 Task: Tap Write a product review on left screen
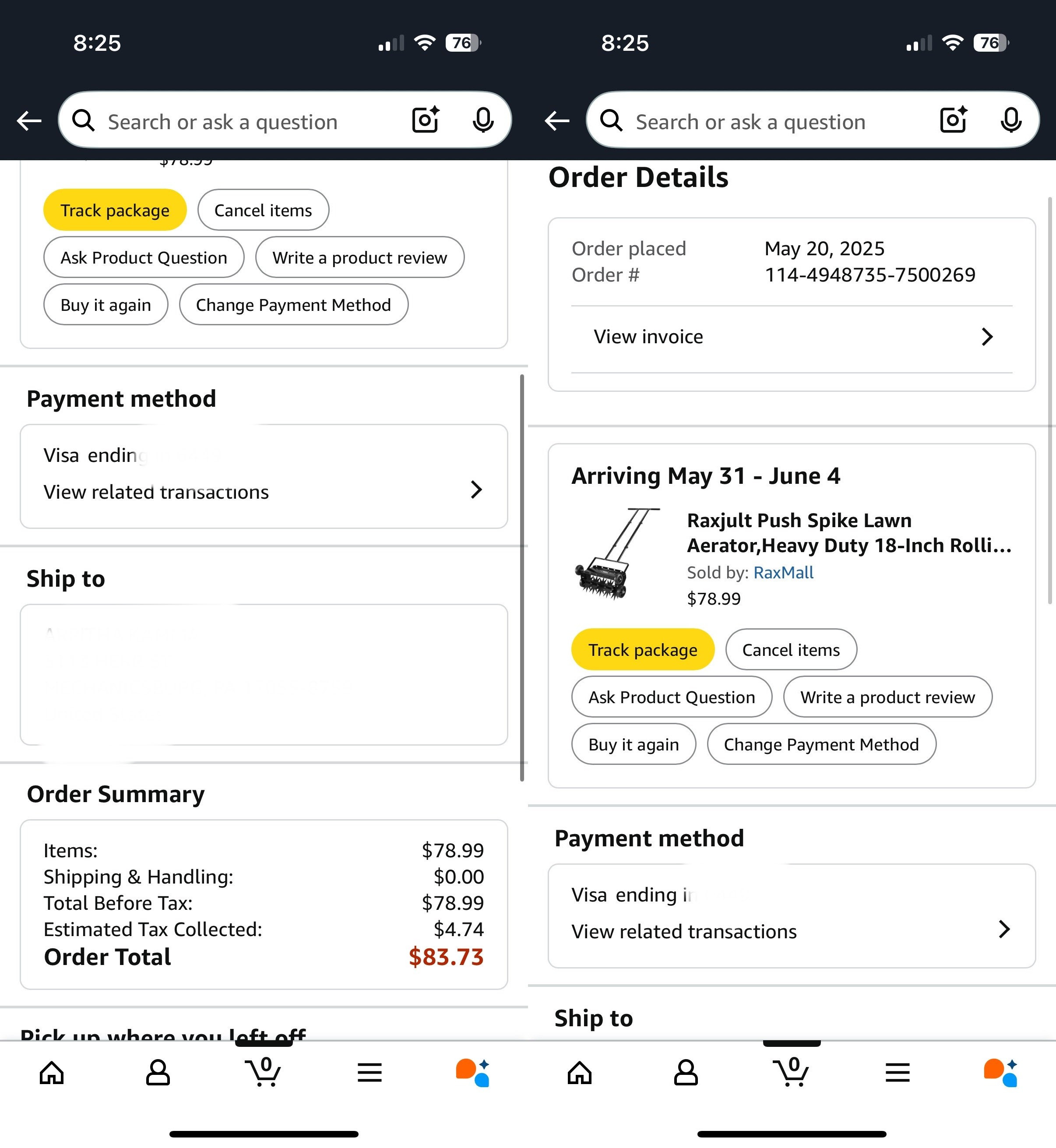359,258
